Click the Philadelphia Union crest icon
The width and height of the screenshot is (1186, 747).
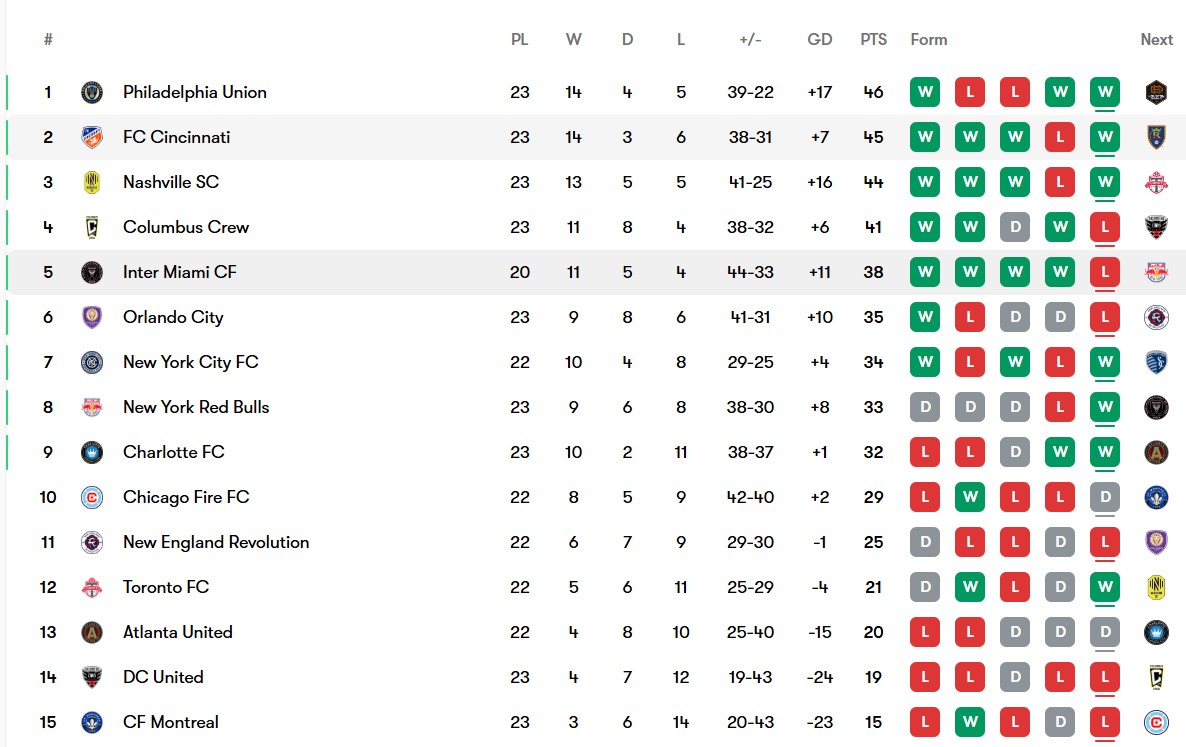pyautogui.click(x=92, y=92)
